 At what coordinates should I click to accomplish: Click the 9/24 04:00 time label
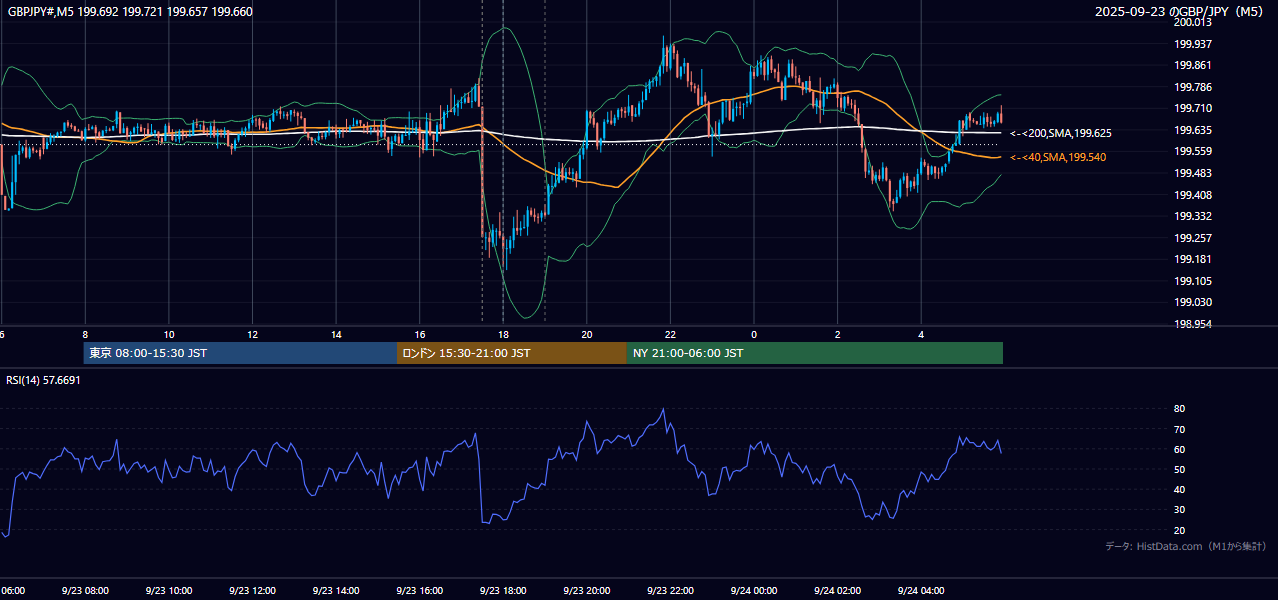pyautogui.click(x=921, y=591)
